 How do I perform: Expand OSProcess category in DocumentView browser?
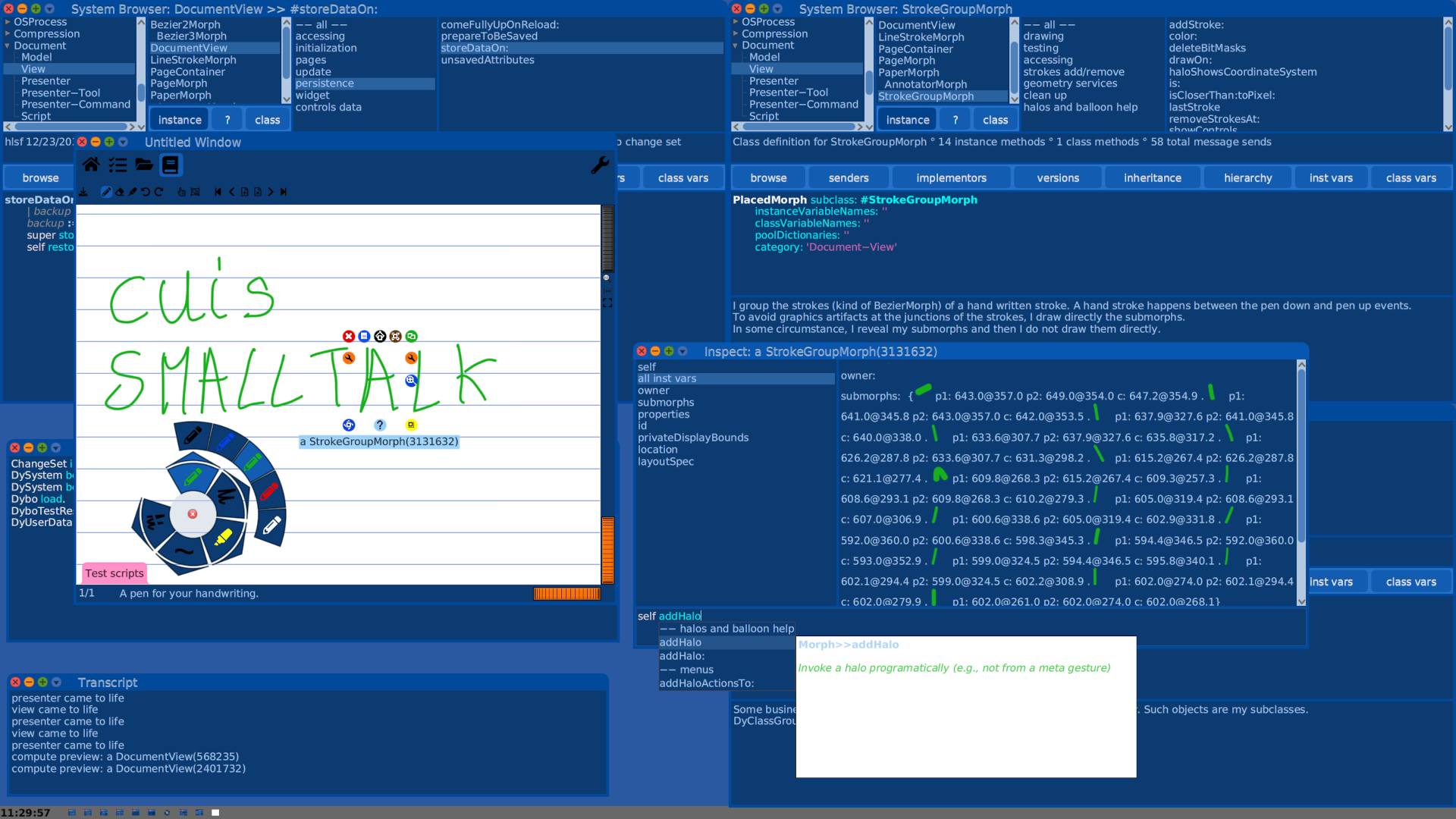pyautogui.click(x=8, y=22)
